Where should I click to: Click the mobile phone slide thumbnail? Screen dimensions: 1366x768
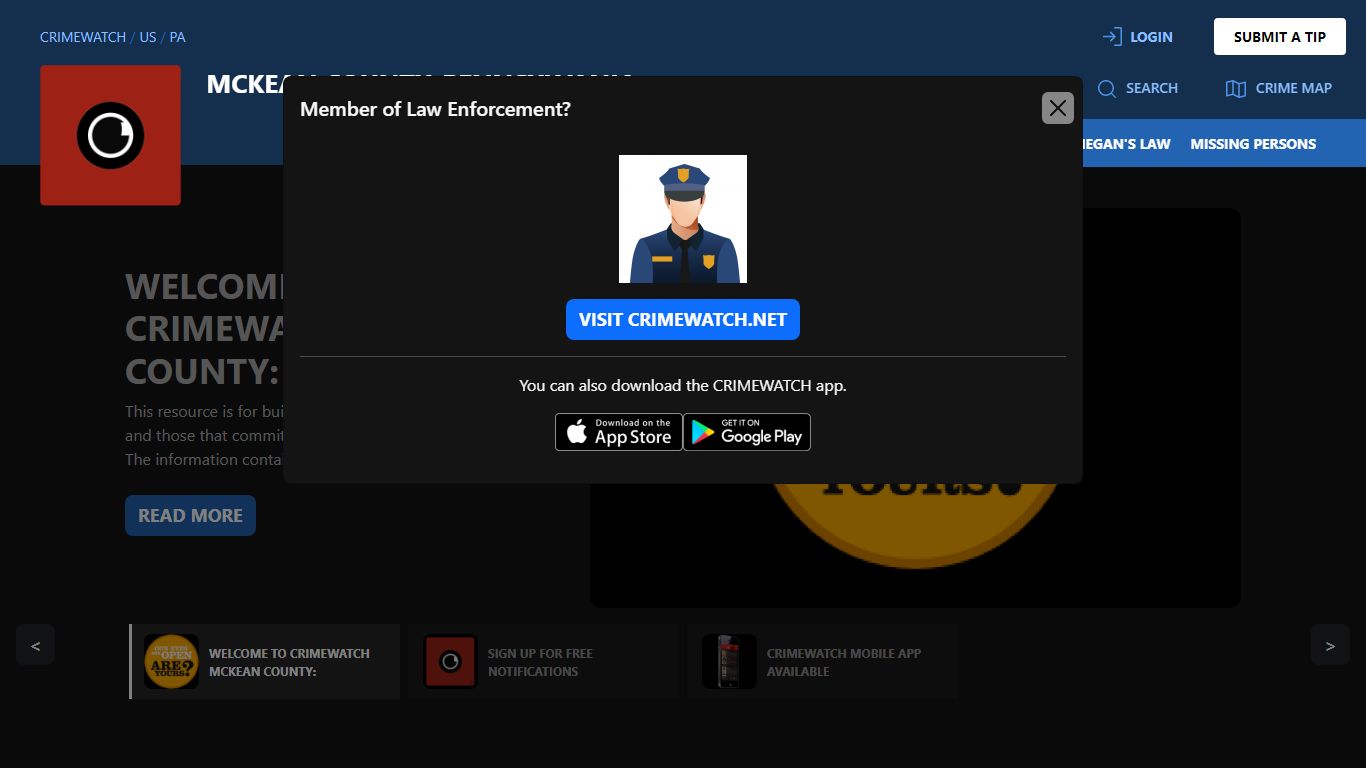pyautogui.click(x=729, y=662)
